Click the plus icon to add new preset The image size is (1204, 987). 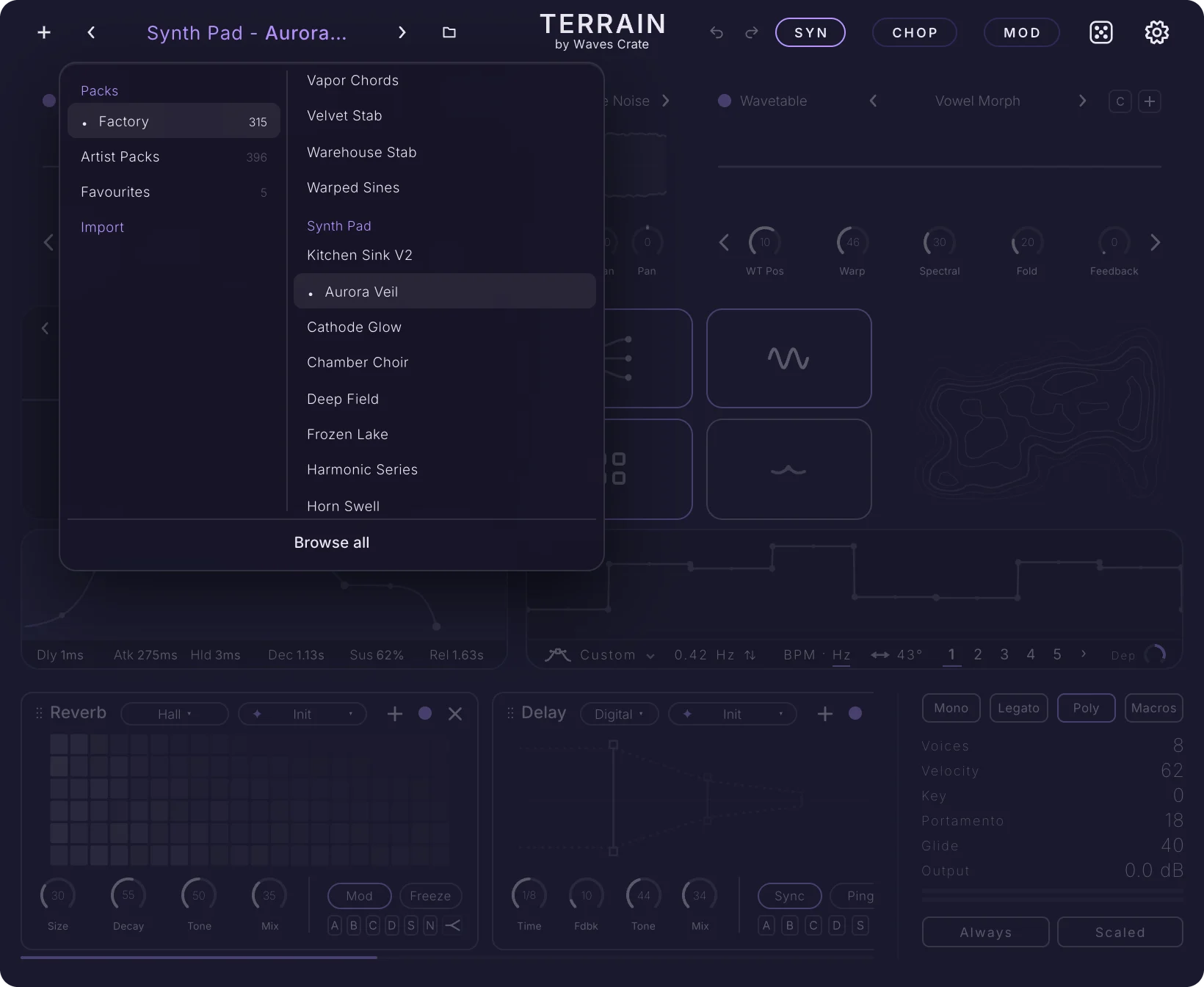(44, 32)
